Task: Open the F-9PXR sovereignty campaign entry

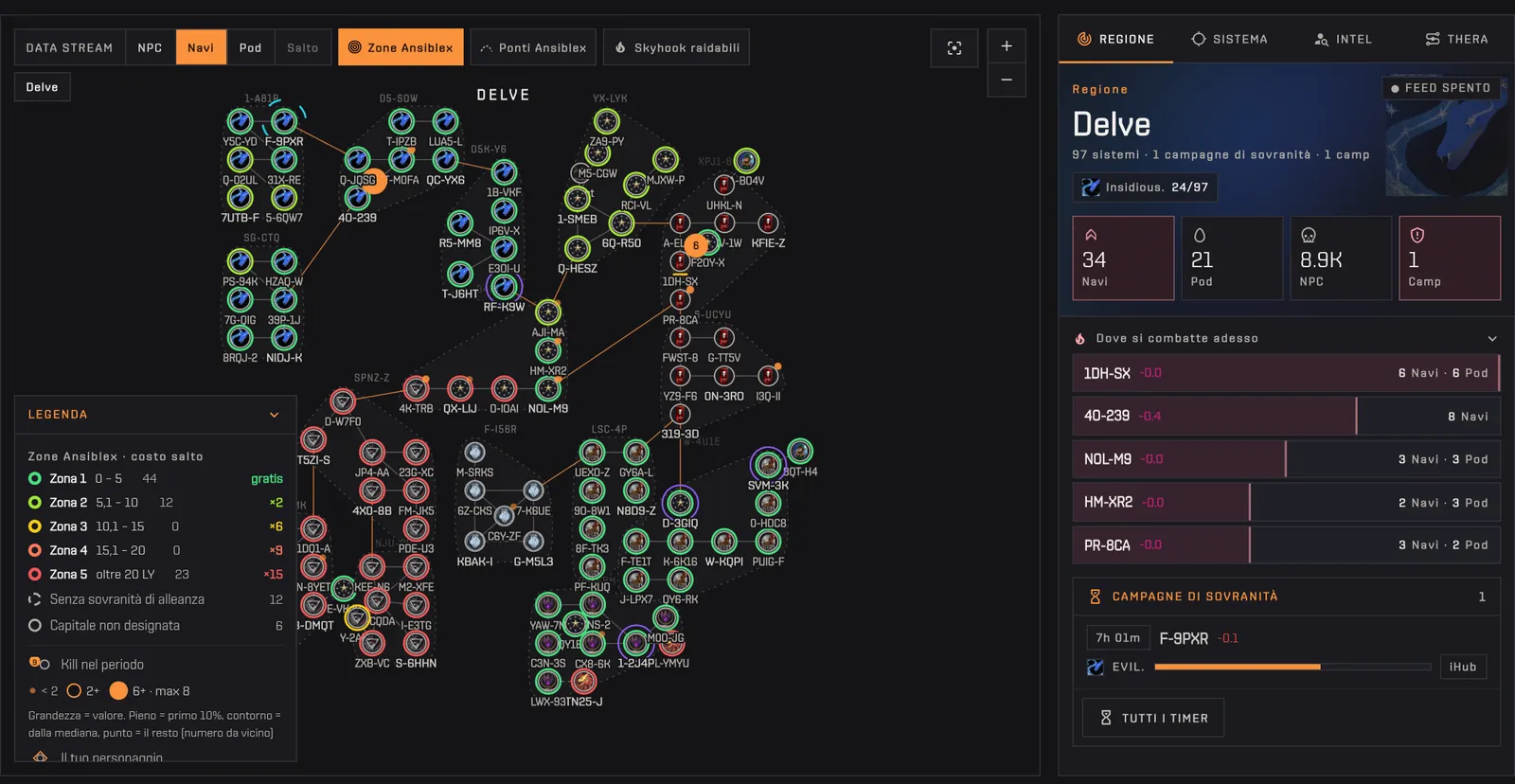Action: coord(1286,652)
